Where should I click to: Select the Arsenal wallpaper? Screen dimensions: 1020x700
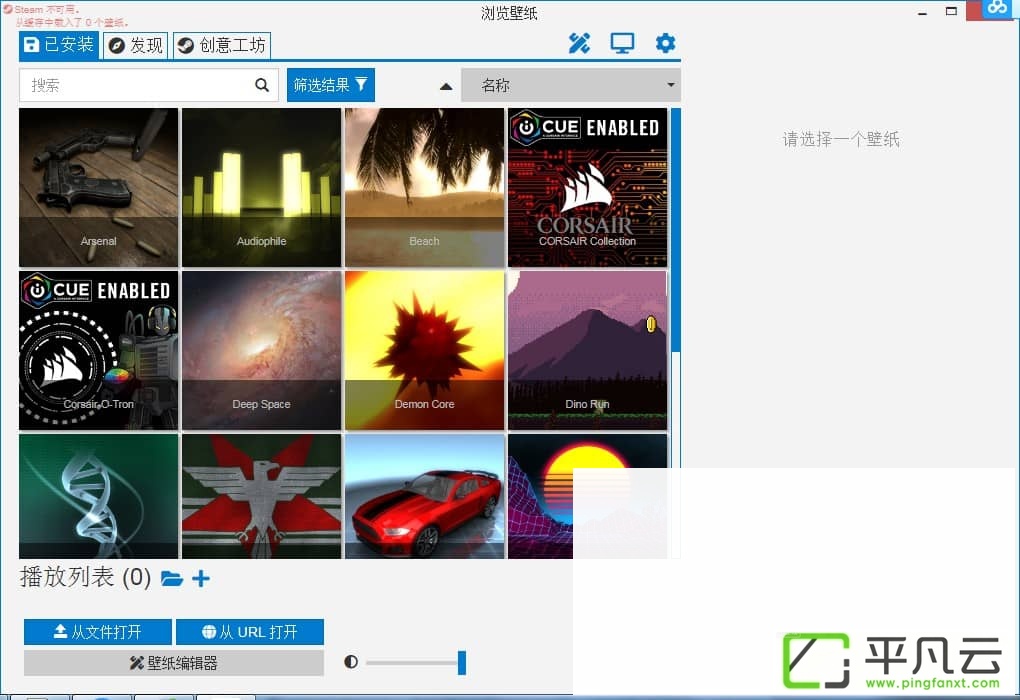coord(98,187)
